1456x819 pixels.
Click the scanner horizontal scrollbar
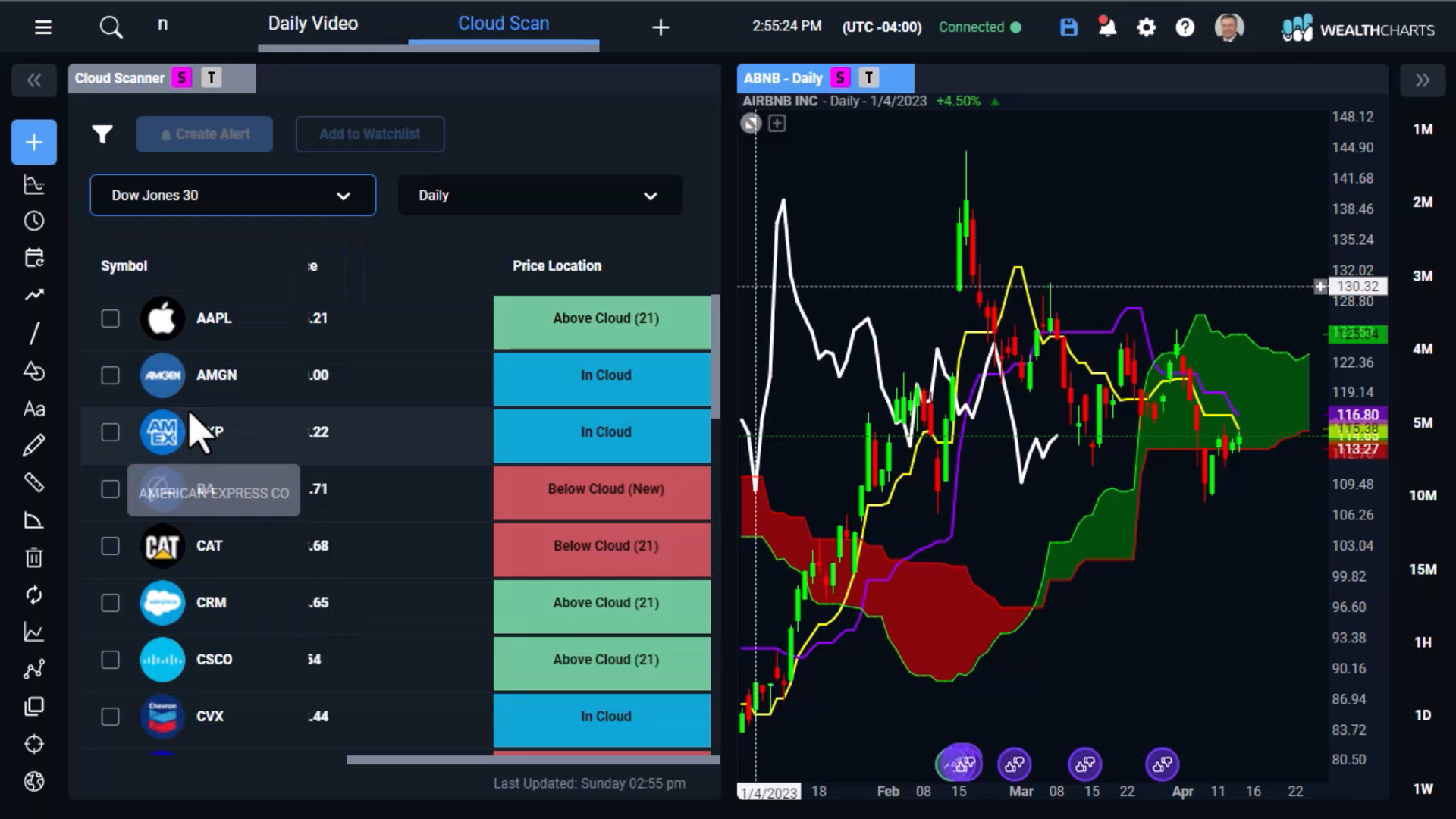[533, 760]
